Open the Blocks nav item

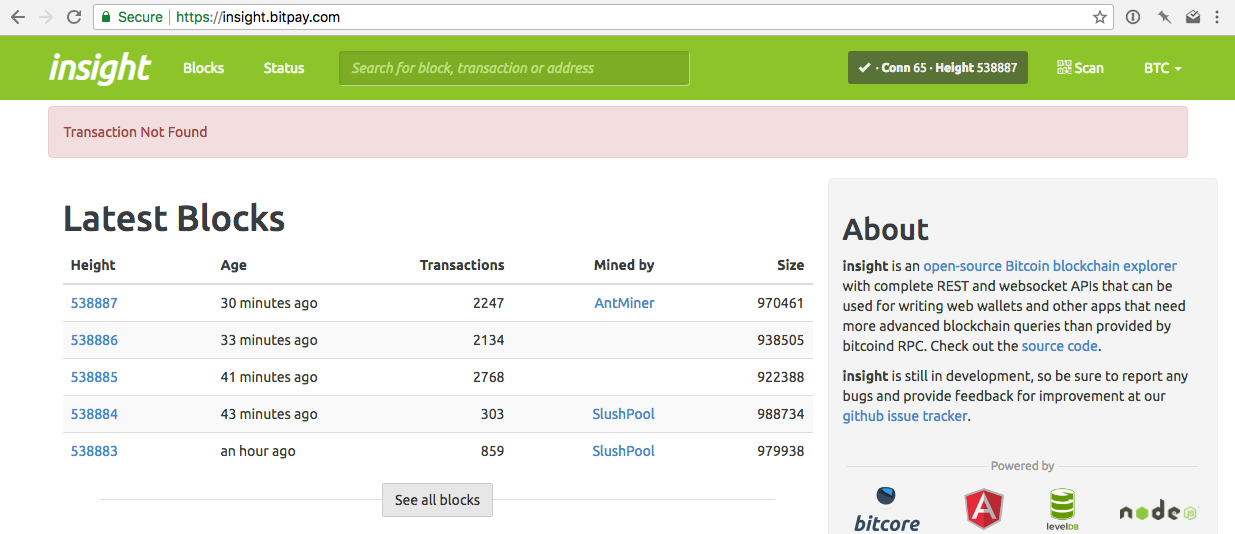tap(204, 68)
